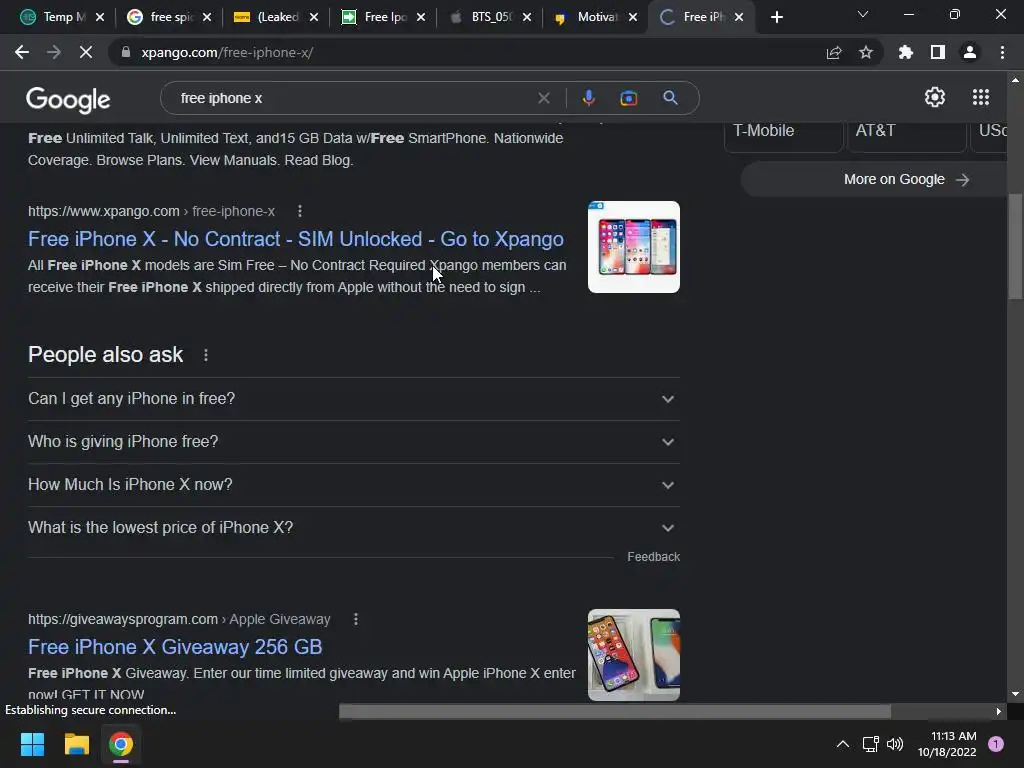Share this page icon in address bar
Viewport: 1024px width, 768px height.
(834, 52)
